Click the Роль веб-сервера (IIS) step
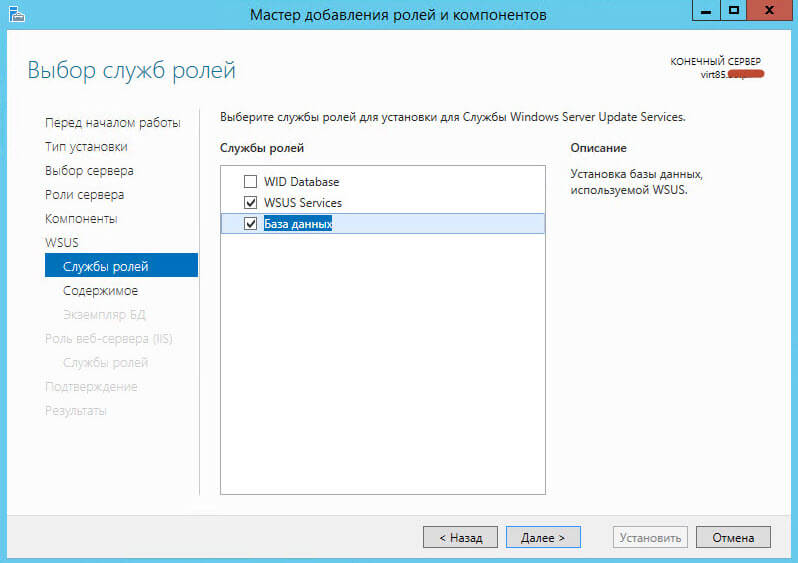The image size is (798, 563). 108,339
